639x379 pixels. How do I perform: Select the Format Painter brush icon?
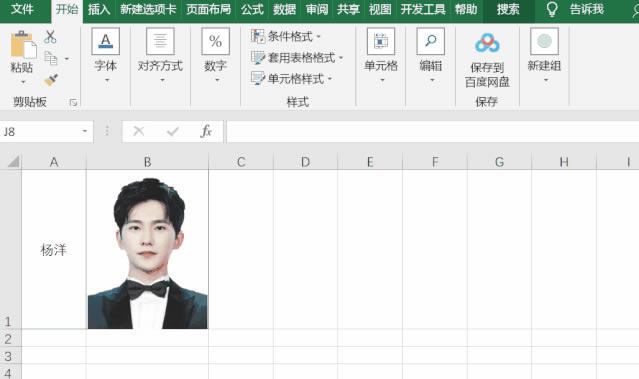point(51,80)
